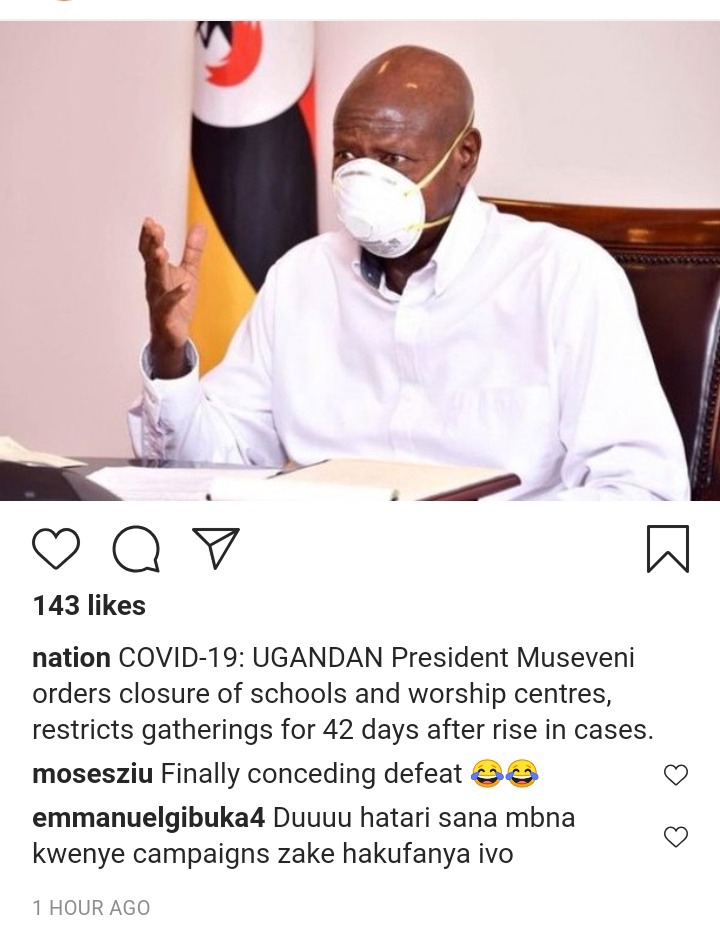Screen dimensions: 720x950
Task: Tap the laughing emojis in mosesziu's comment
Action: (x=504, y=774)
